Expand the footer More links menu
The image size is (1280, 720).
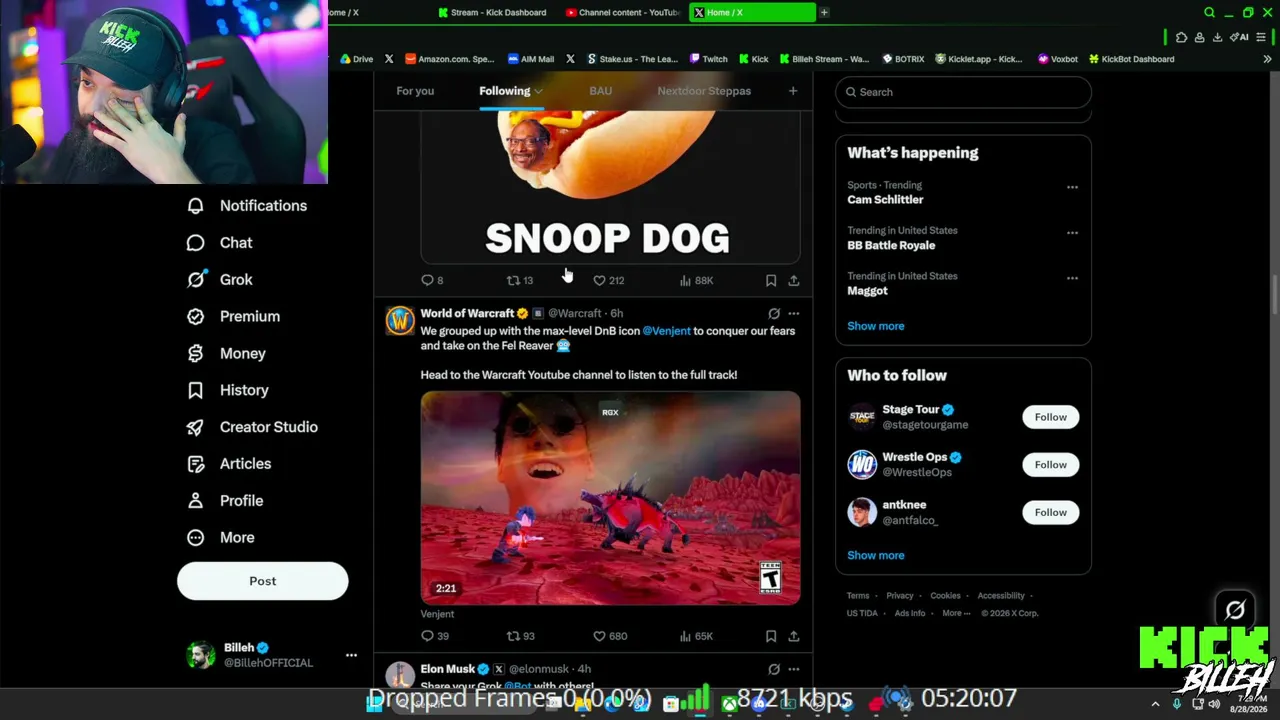pyautogui.click(x=956, y=613)
